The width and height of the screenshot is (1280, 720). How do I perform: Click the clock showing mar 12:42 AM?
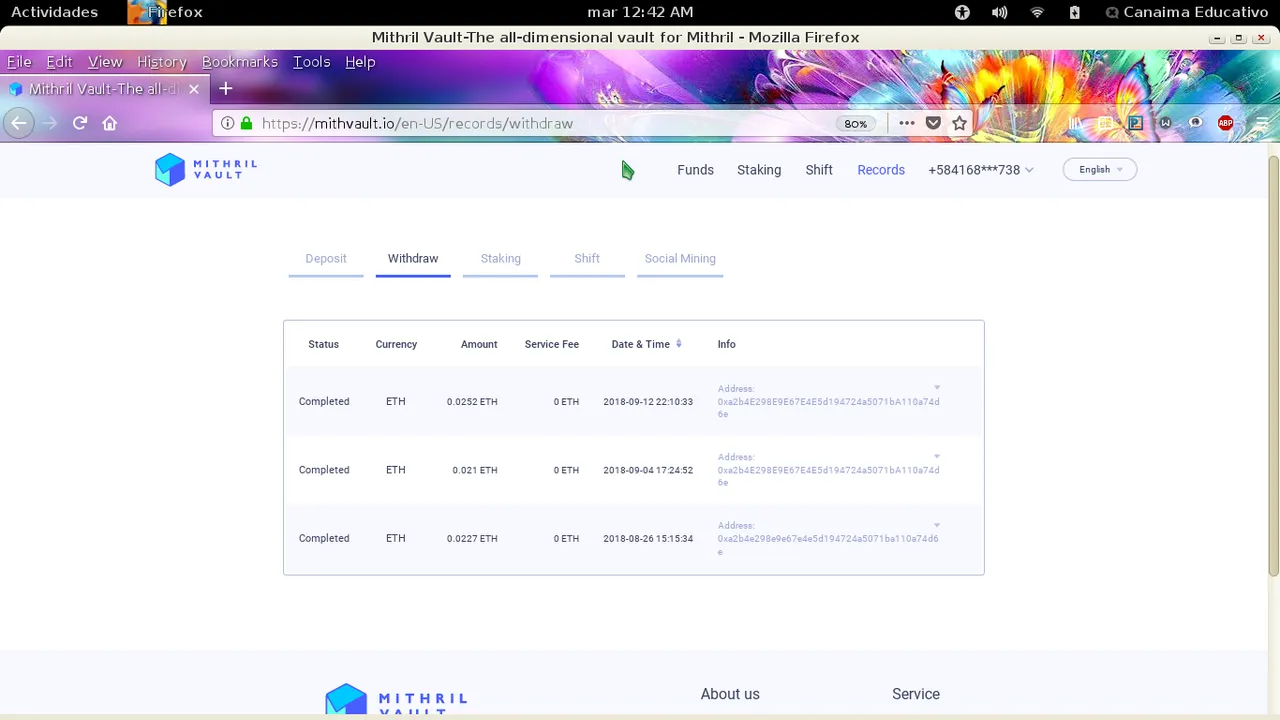point(640,12)
